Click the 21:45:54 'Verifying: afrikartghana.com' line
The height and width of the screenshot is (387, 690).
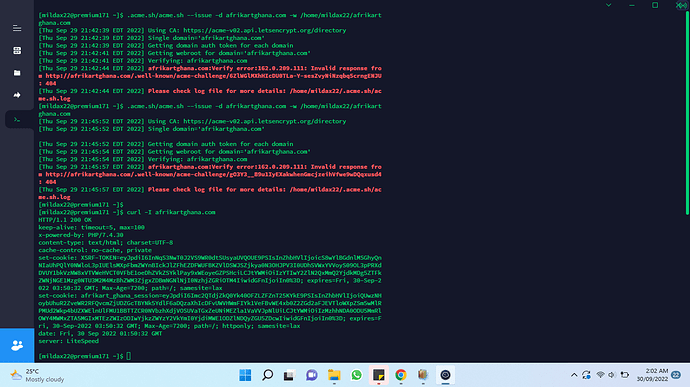[x=143, y=159]
